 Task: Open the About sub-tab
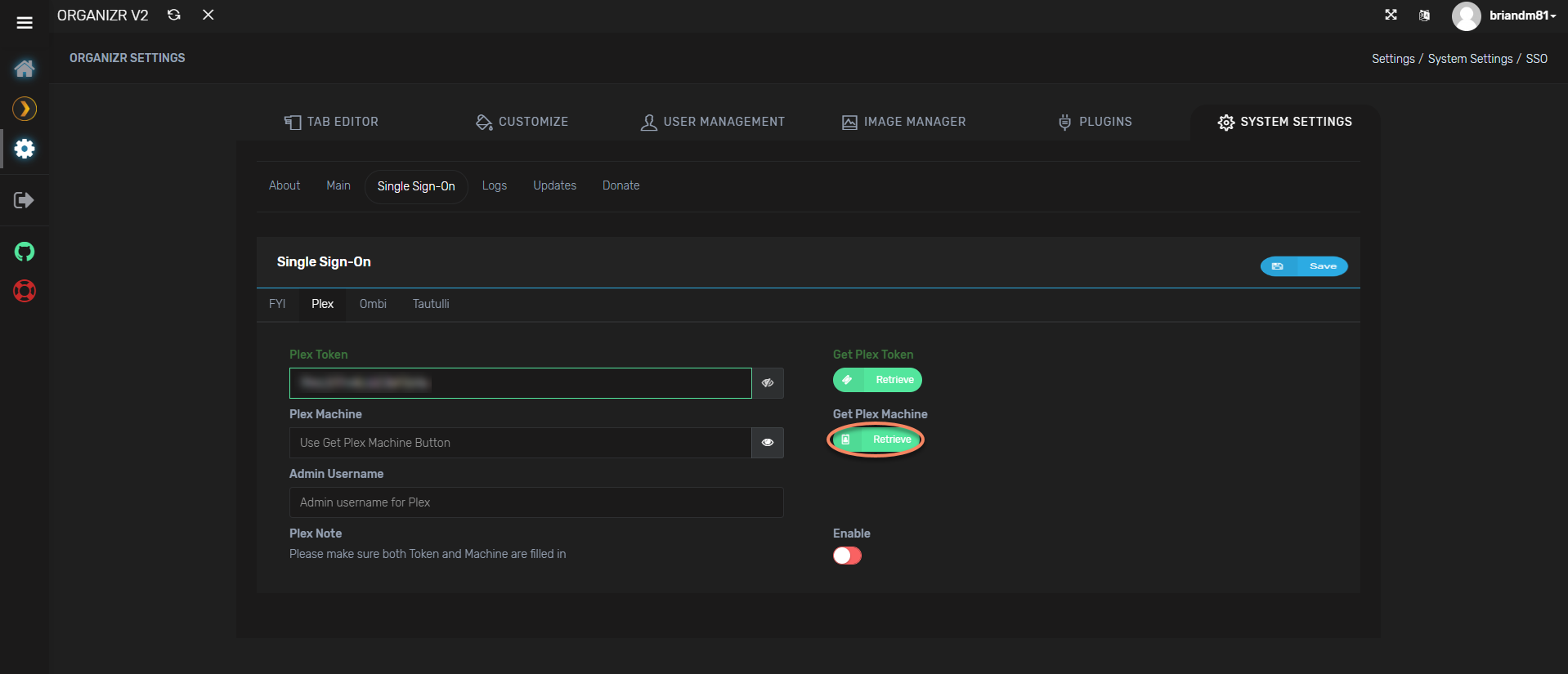pos(284,185)
